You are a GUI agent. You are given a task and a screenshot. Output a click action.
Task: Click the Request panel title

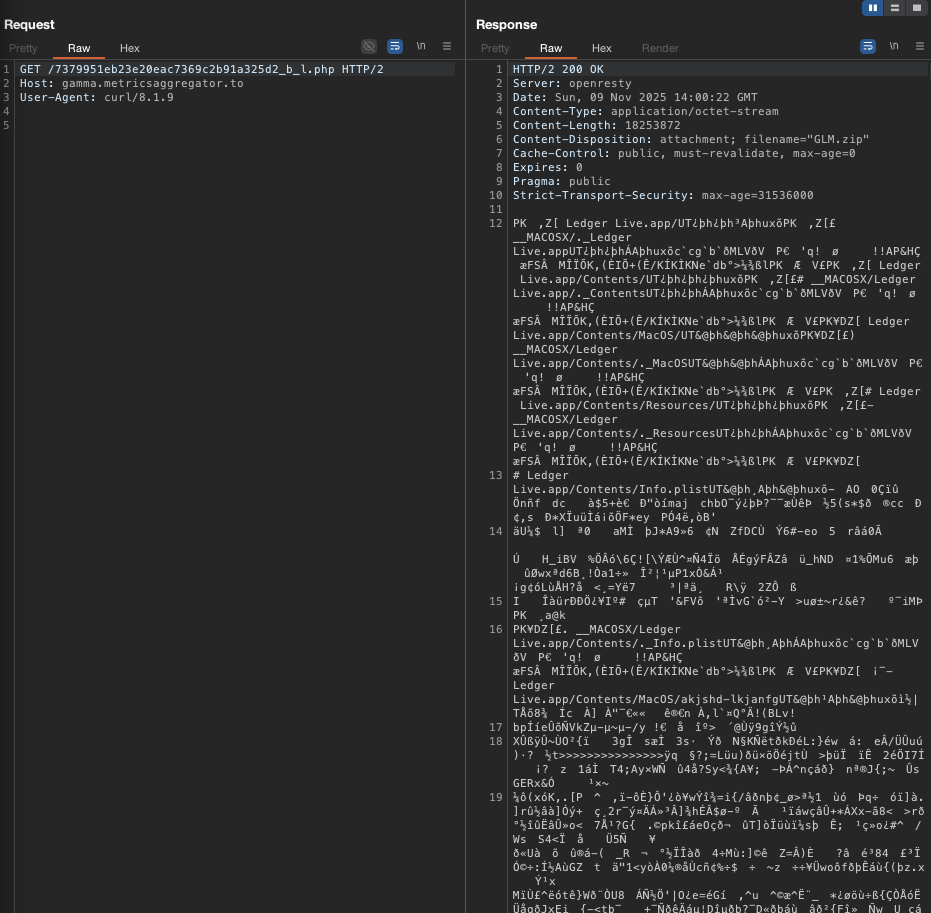pyautogui.click(x=29, y=24)
